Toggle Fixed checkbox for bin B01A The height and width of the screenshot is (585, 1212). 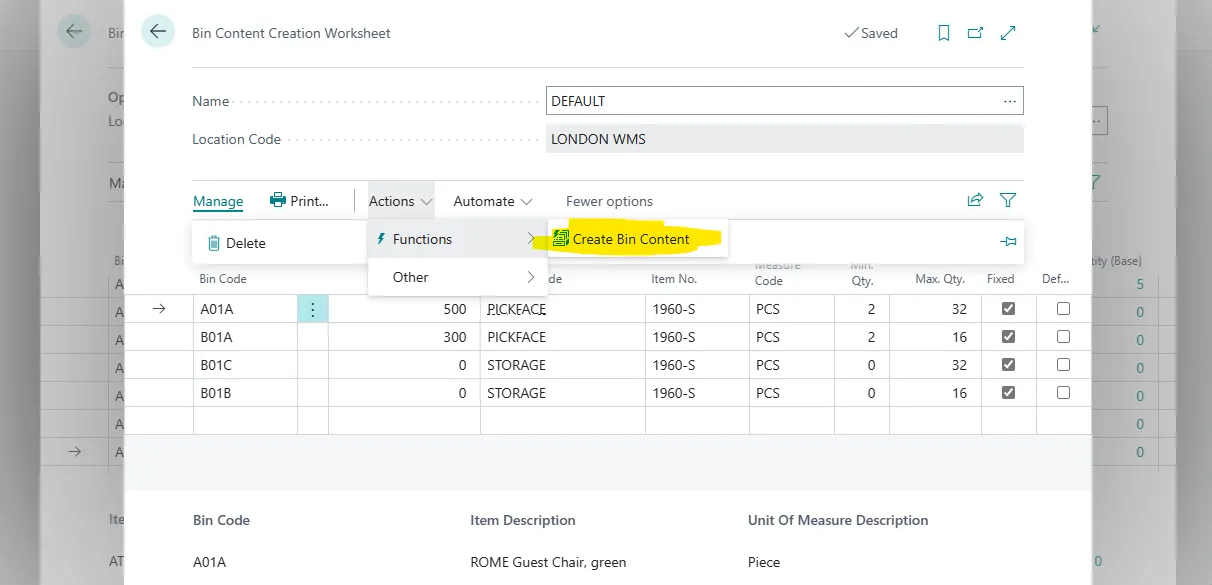[x=1008, y=337]
